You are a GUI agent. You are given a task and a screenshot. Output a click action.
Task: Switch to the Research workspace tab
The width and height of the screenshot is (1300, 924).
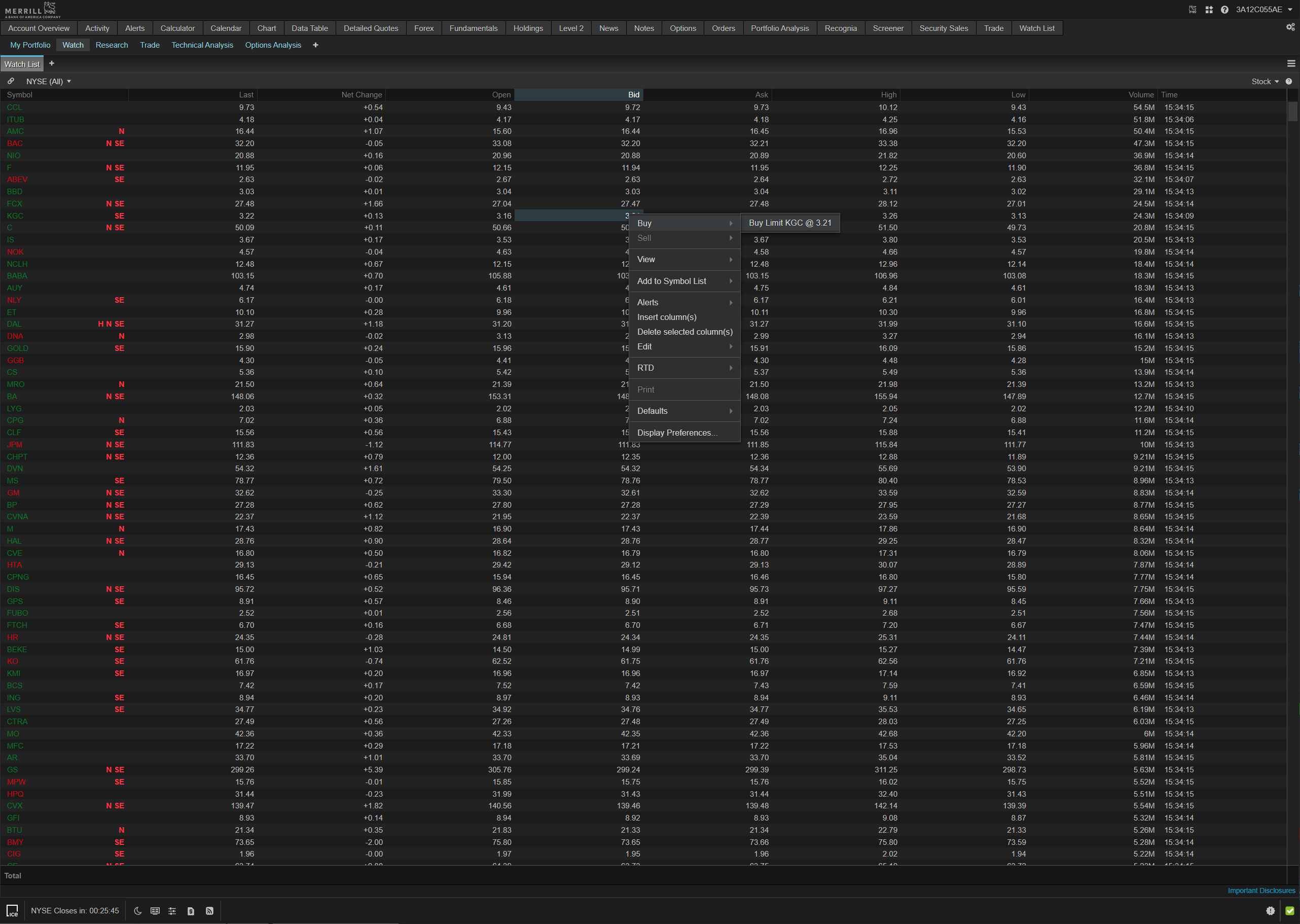pyautogui.click(x=112, y=45)
